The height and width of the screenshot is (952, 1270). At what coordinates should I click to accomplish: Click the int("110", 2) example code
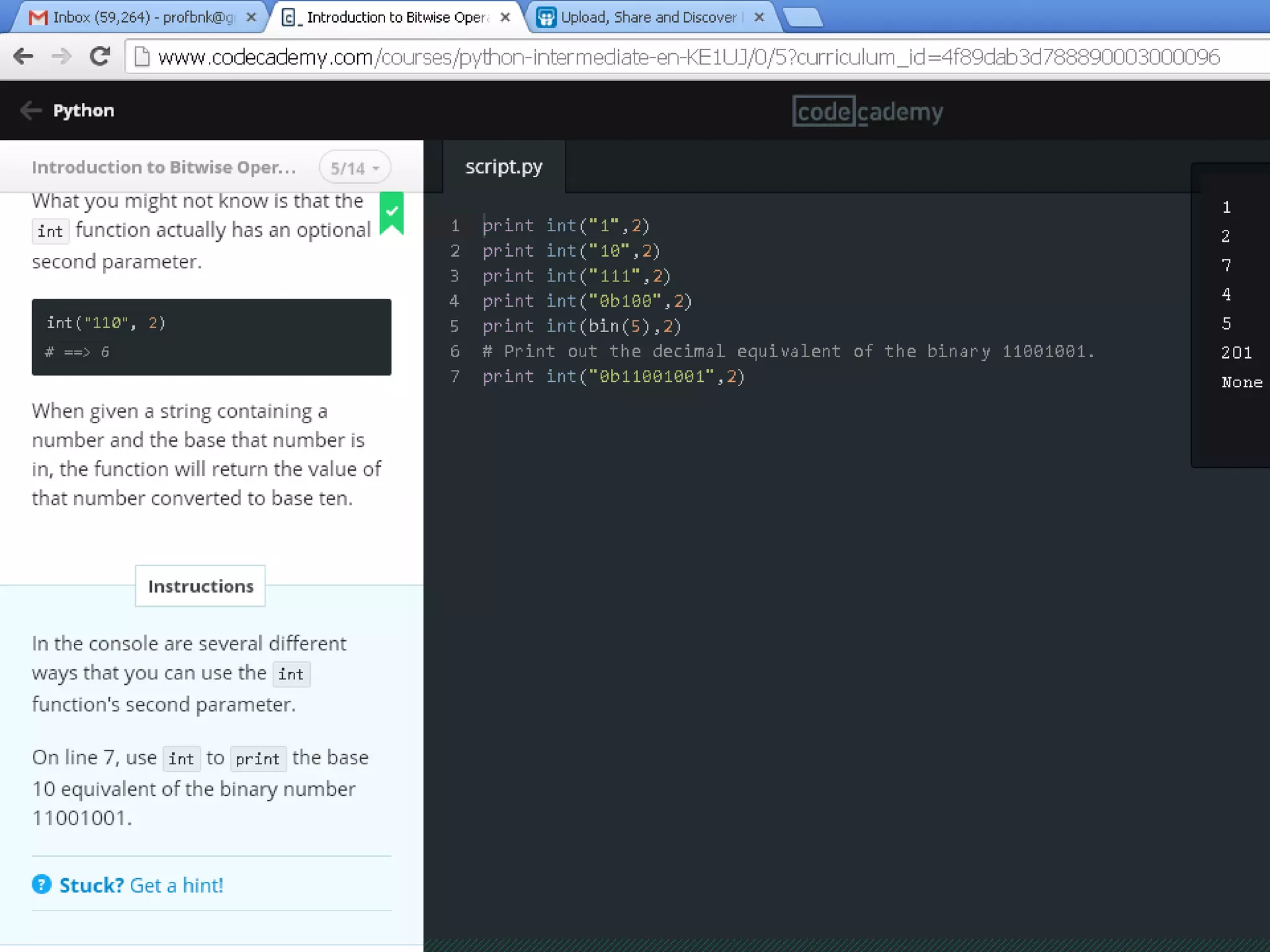pos(106,323)
